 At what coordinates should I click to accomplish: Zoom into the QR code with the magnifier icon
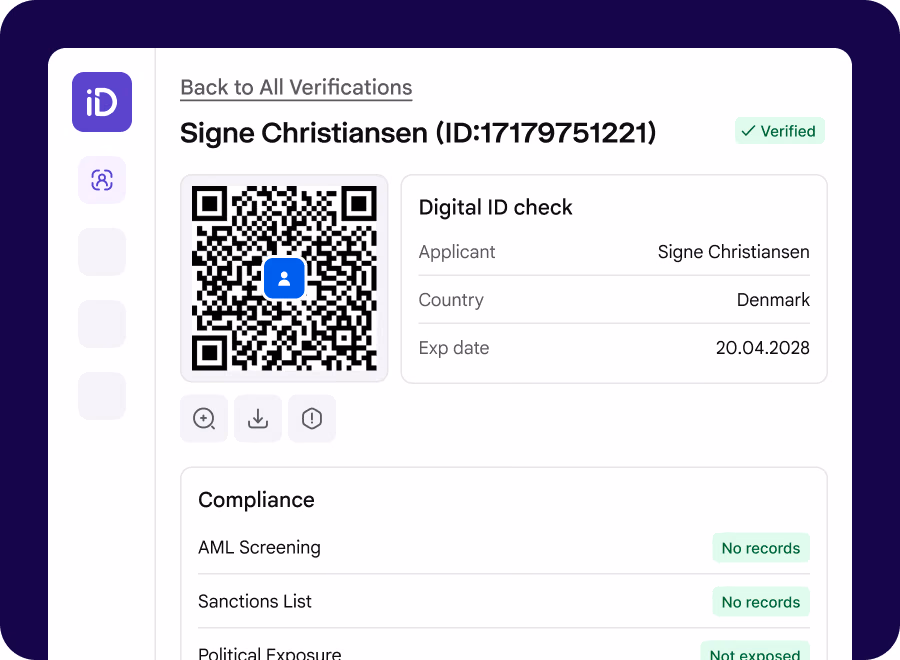(x=204, y=418)
